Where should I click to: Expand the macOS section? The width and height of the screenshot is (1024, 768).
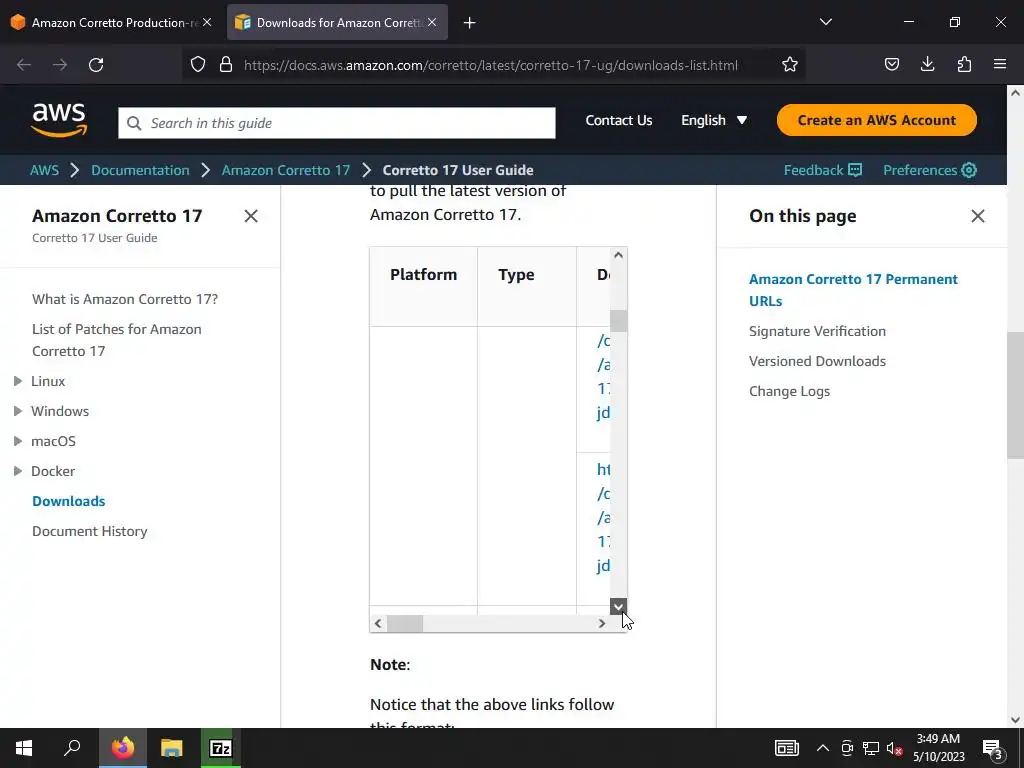pyautogui.click(x=18, y=441)
